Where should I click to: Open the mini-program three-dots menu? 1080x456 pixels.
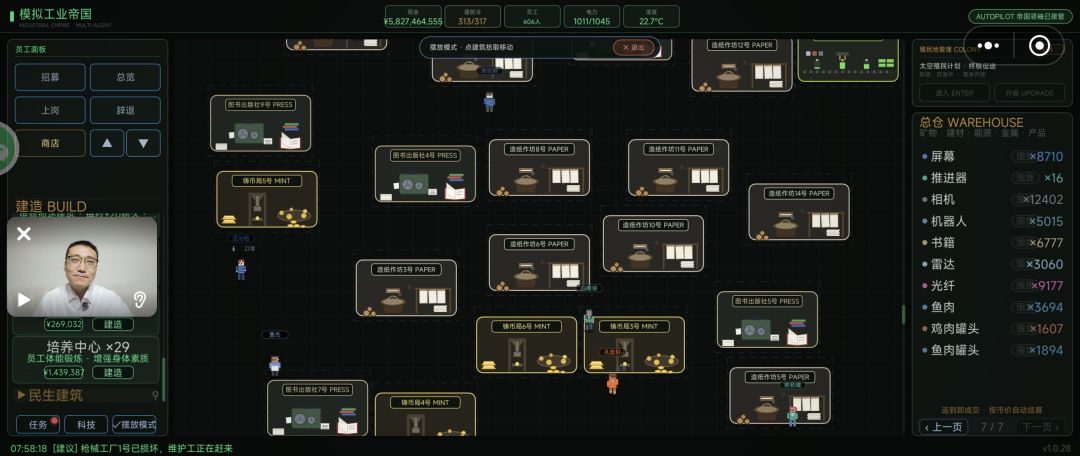[988, 46]
